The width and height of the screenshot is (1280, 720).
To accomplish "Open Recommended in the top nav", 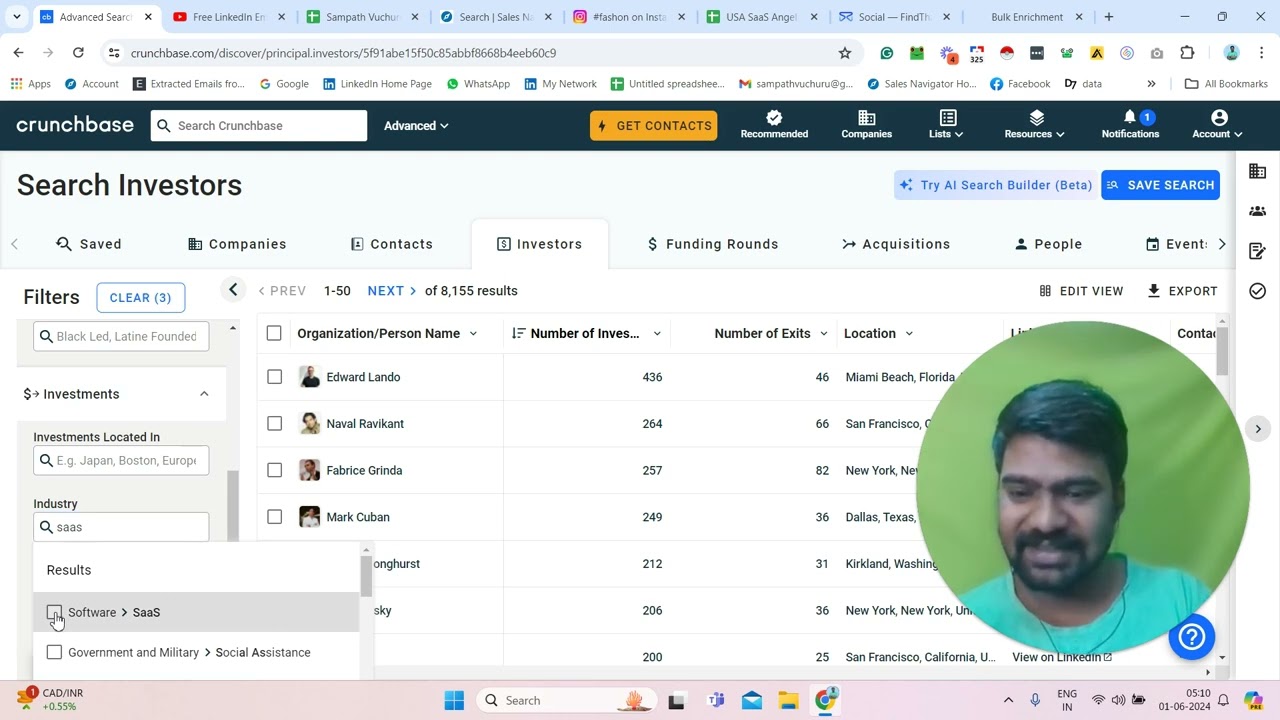I will click(774, 125).
